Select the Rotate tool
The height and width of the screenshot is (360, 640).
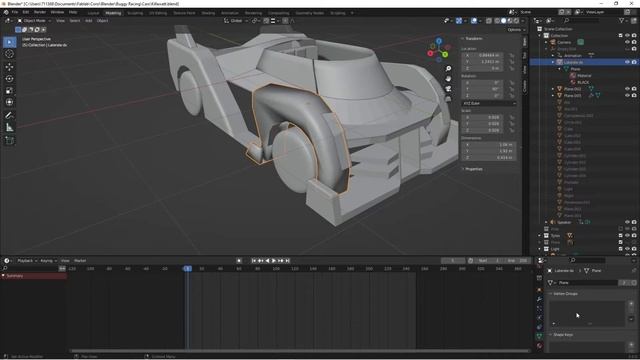[9, 78]
